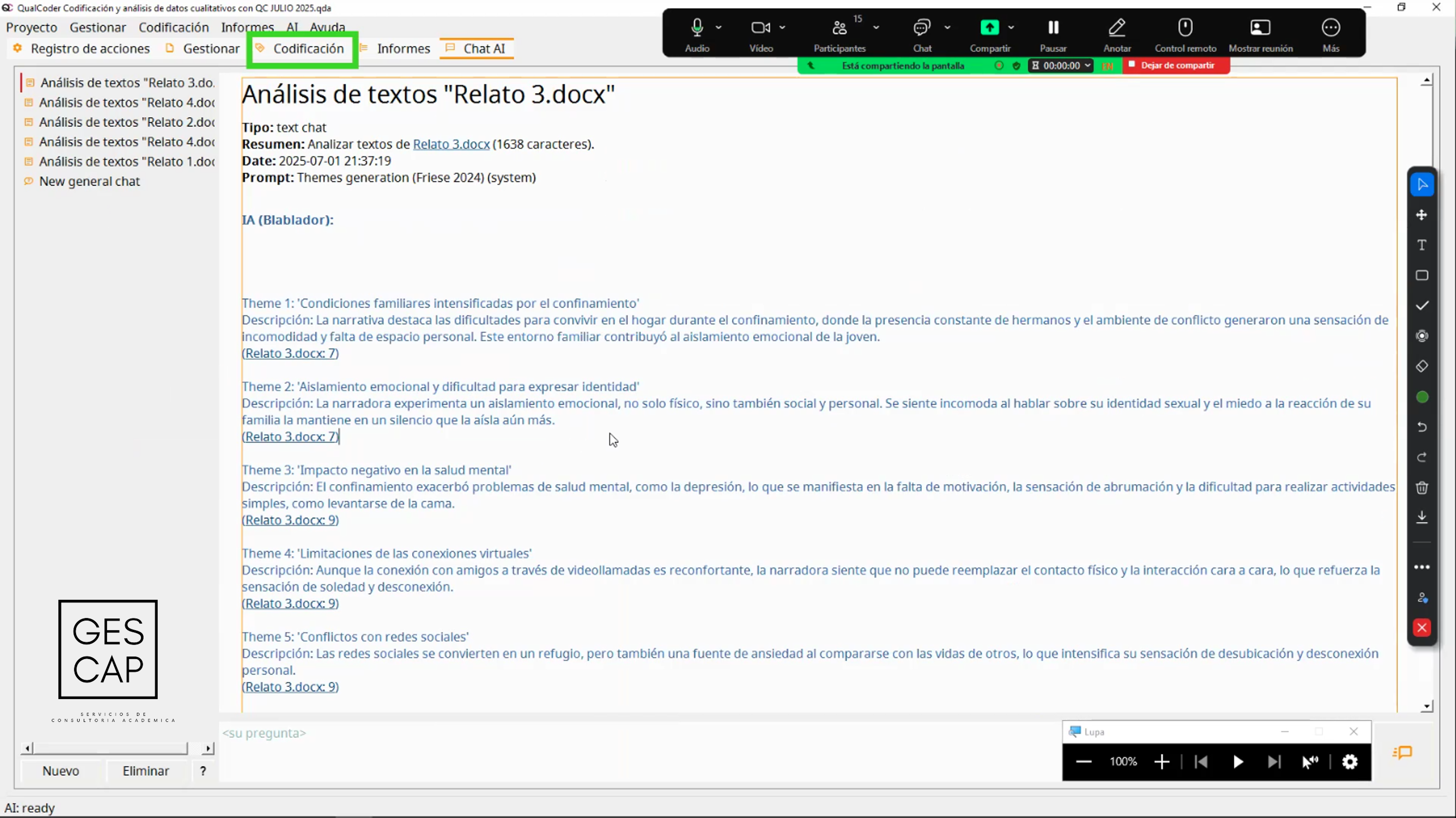Click the red Dejar de compartir button

point(1176,65)
